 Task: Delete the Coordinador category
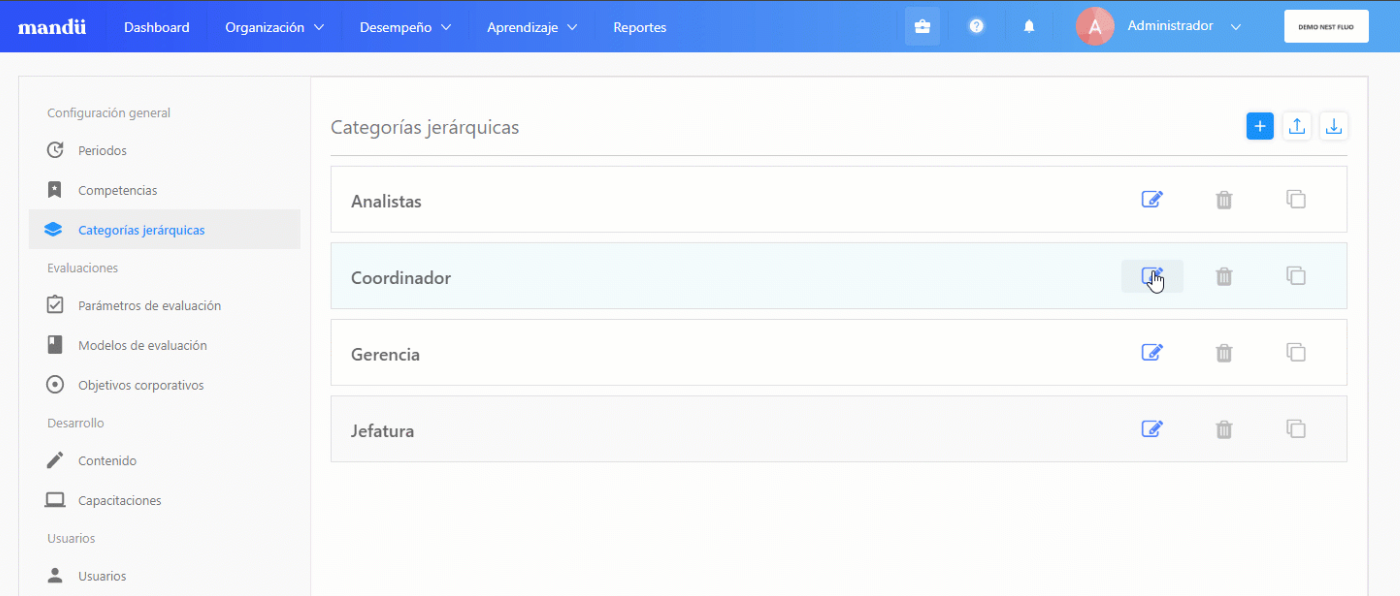tap(1224, 276)
